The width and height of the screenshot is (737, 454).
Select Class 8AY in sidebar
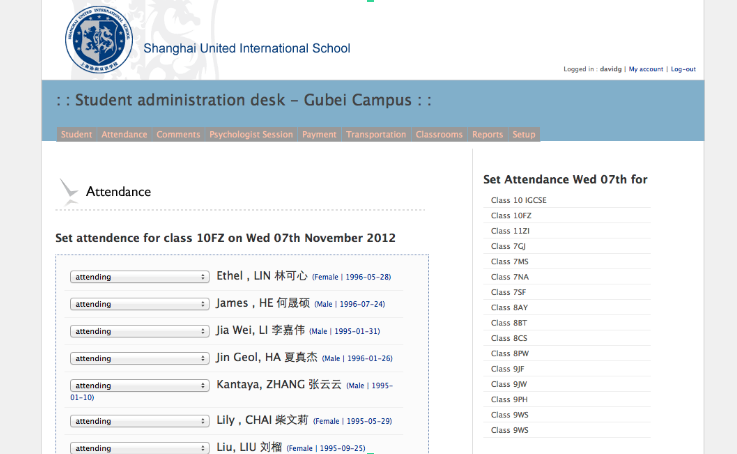509,307
